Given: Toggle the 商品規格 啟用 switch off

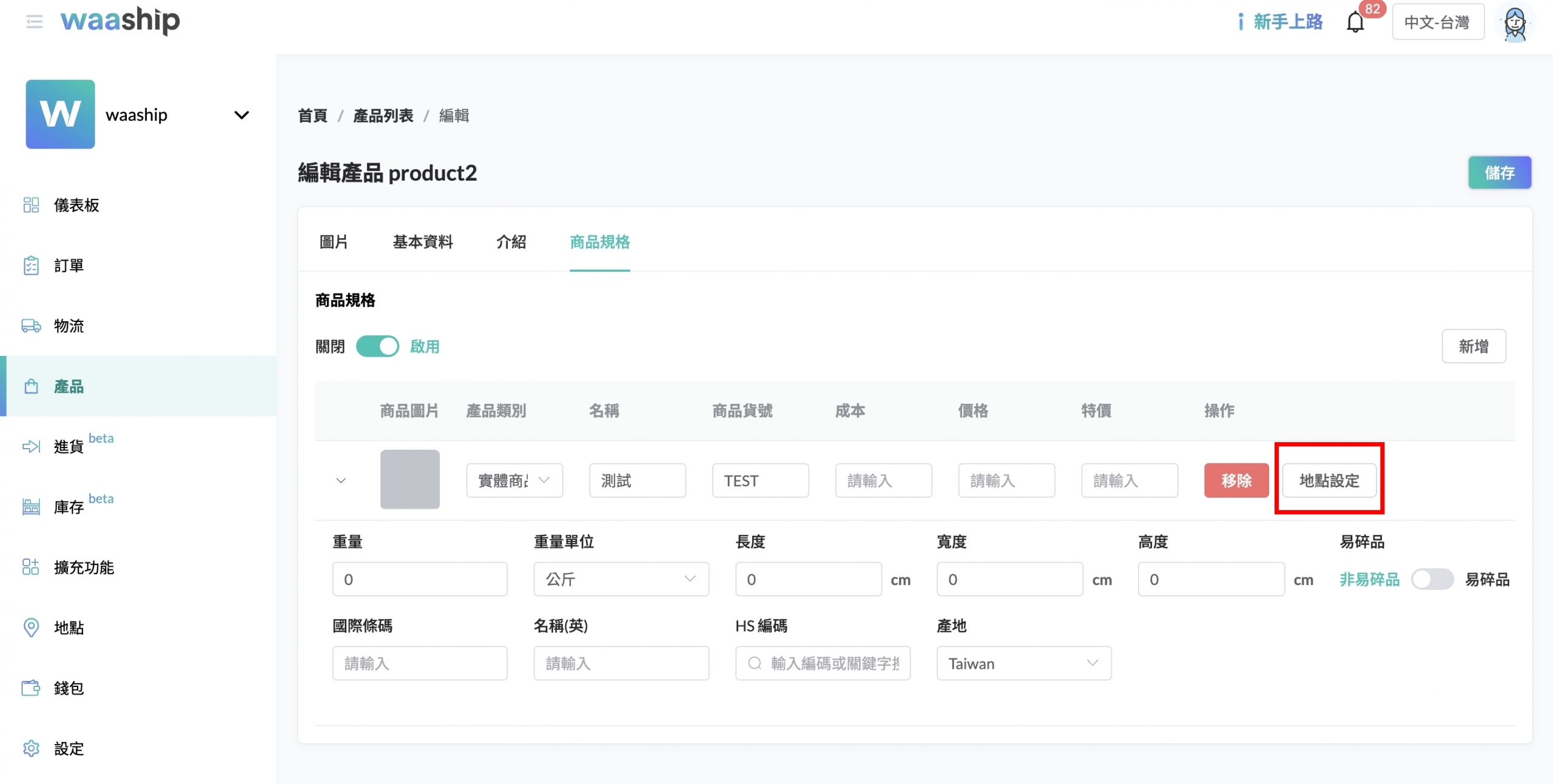Looking at the screenshot, I should pyautogui.click(x=377, y=346).
